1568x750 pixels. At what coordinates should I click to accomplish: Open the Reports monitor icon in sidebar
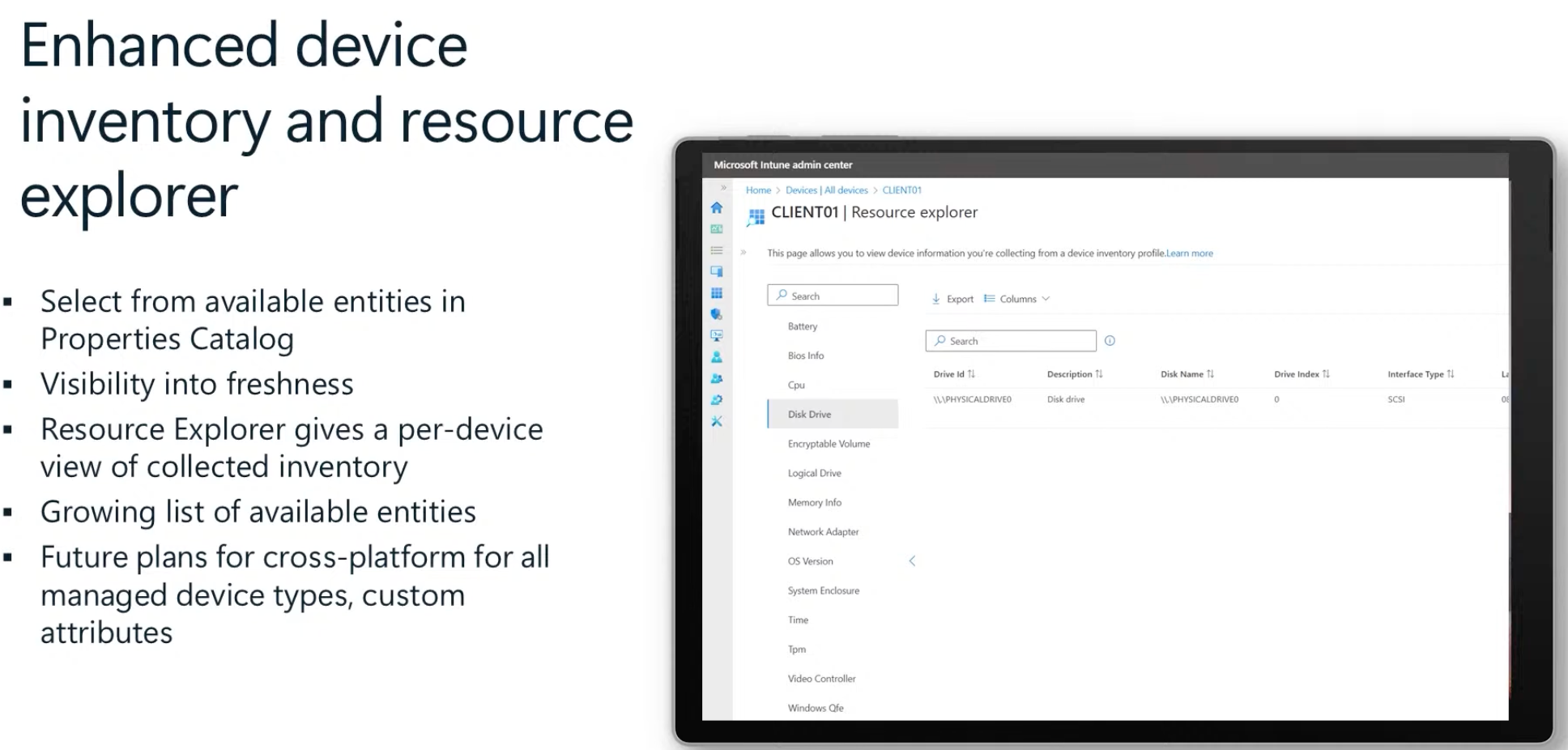click(717, 335)
